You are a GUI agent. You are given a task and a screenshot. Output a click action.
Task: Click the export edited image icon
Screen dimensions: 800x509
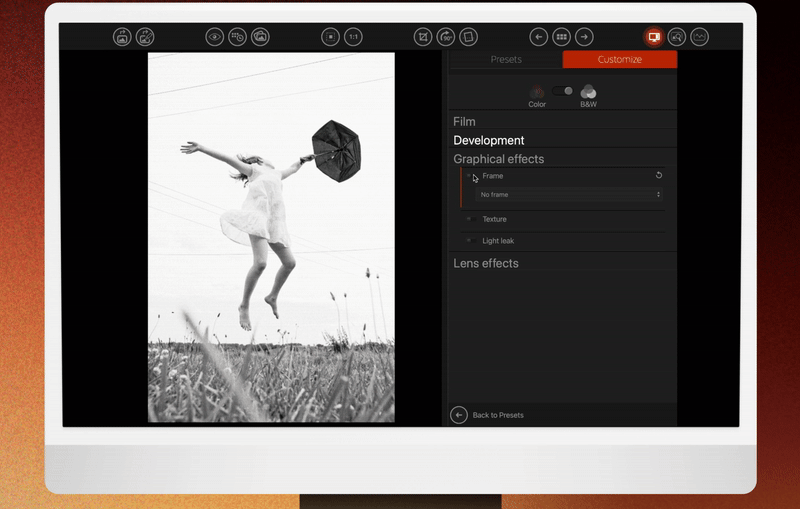145,37
